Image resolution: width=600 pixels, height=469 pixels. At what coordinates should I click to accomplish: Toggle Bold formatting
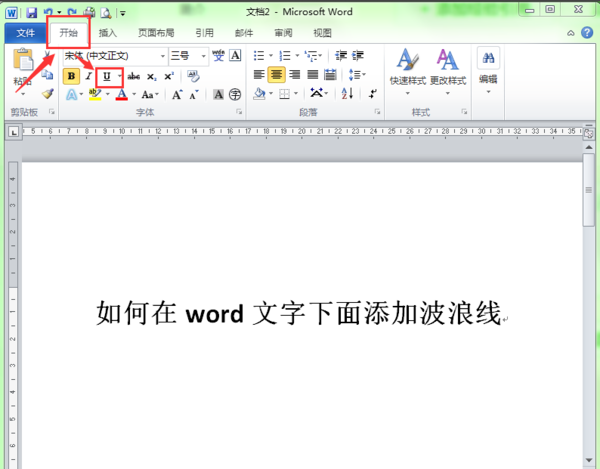[x=71, y=76]
